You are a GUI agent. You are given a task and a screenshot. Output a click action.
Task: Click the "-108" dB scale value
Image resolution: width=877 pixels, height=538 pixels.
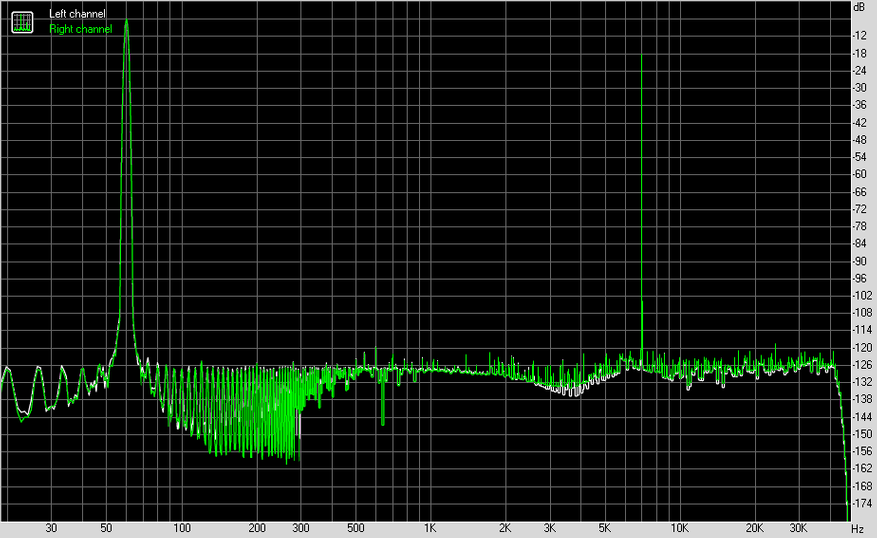tap(861, 313)
